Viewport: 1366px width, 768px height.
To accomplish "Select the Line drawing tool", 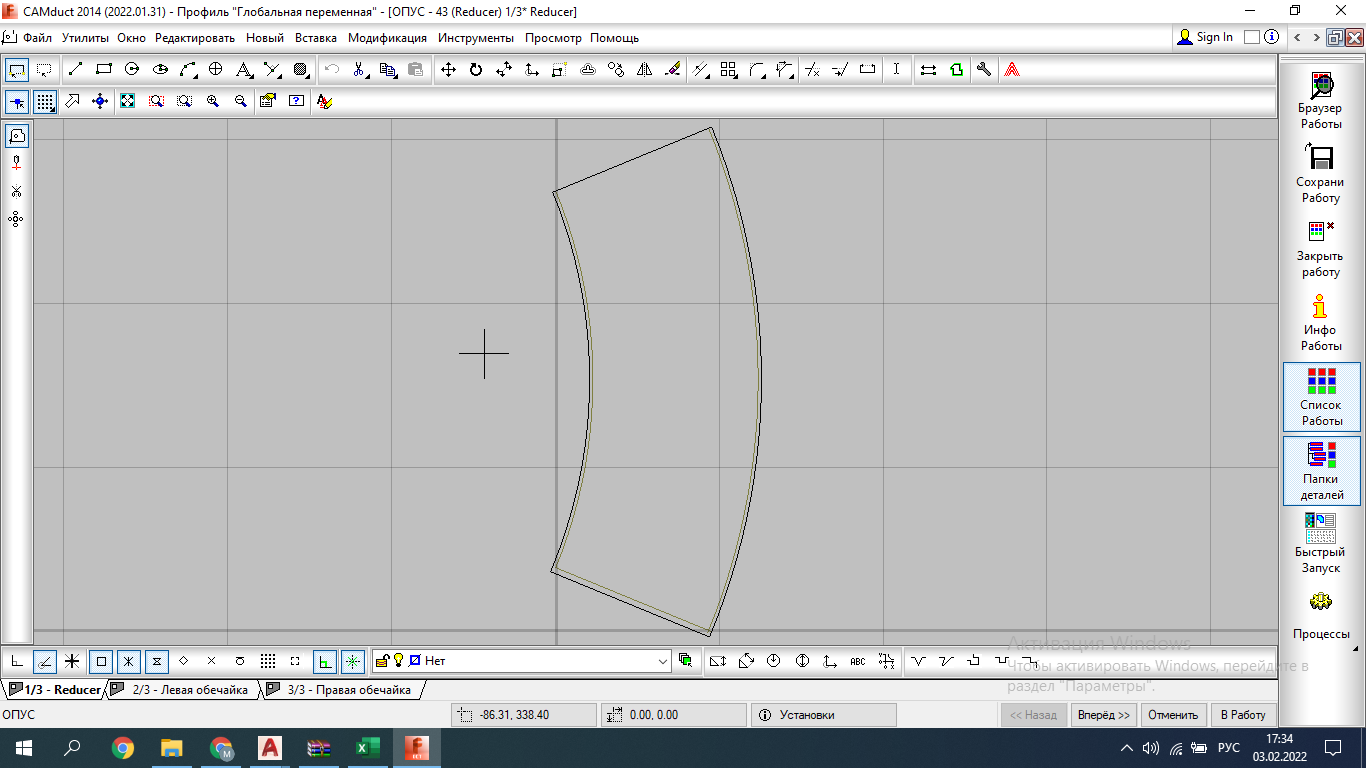I will (x=76, y=70).
